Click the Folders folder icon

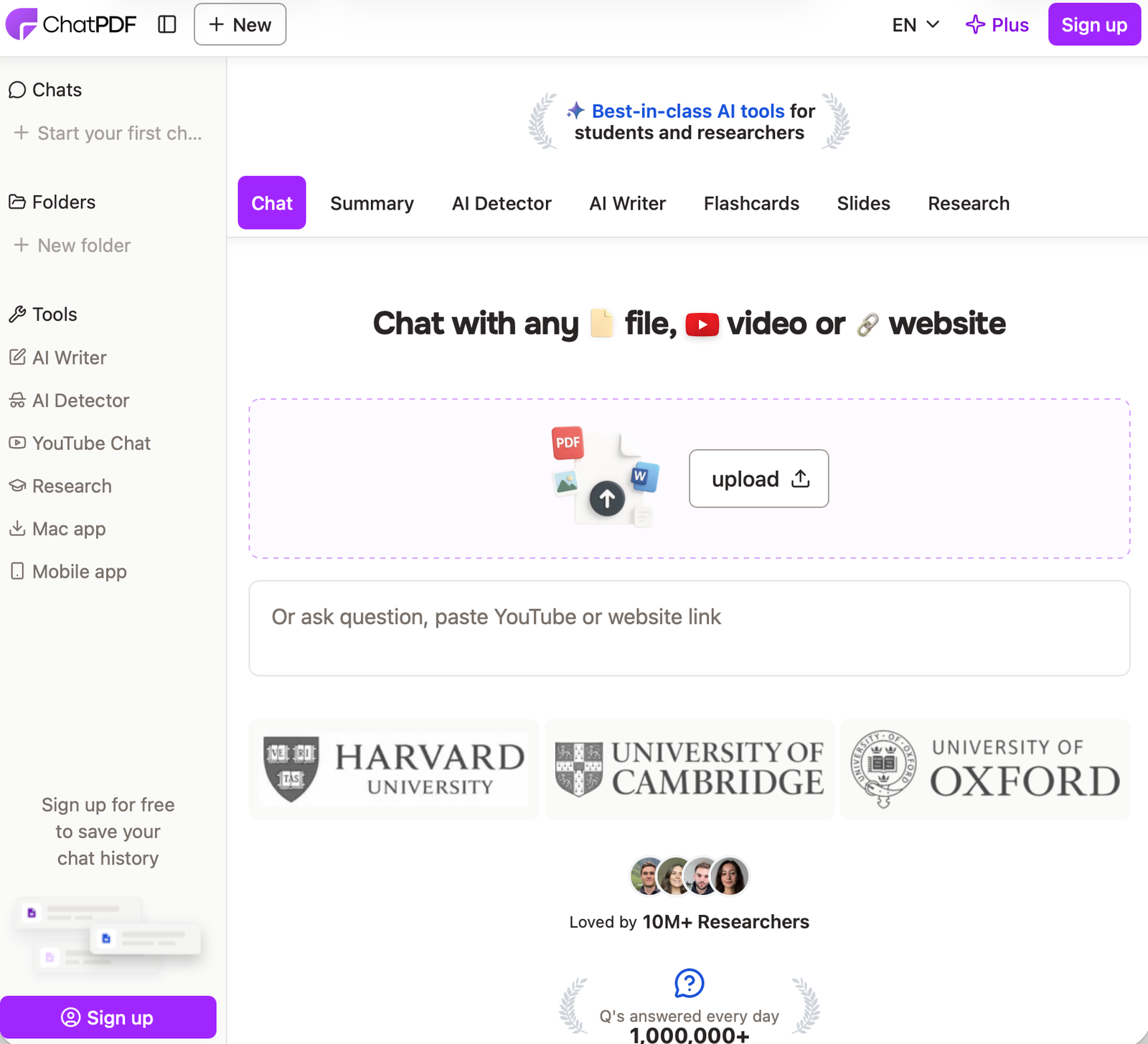point(17,202)
